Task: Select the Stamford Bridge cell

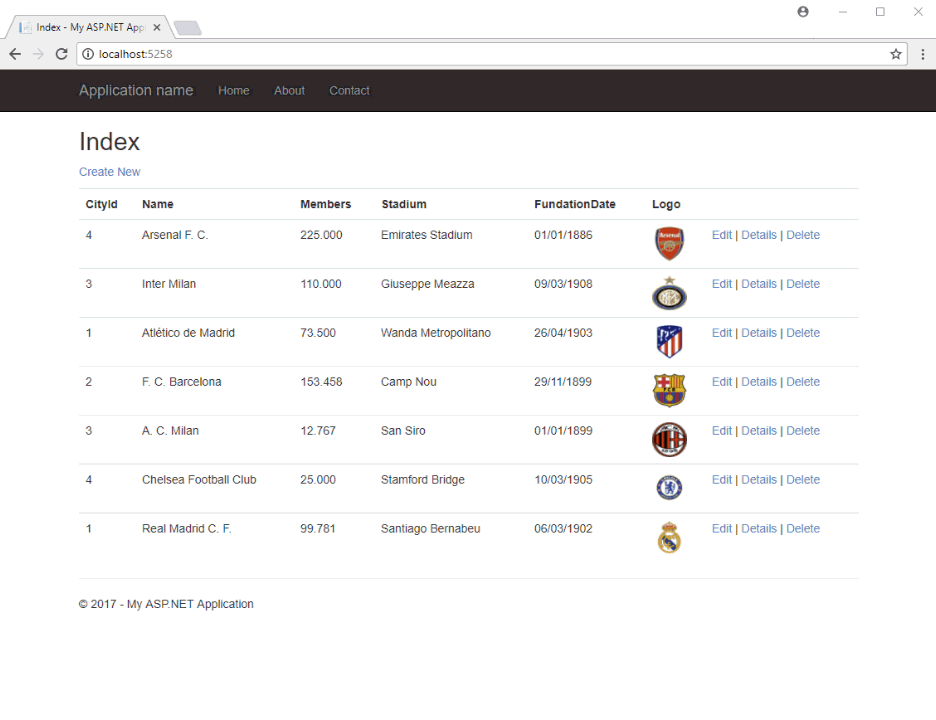Action: point(423,480)
